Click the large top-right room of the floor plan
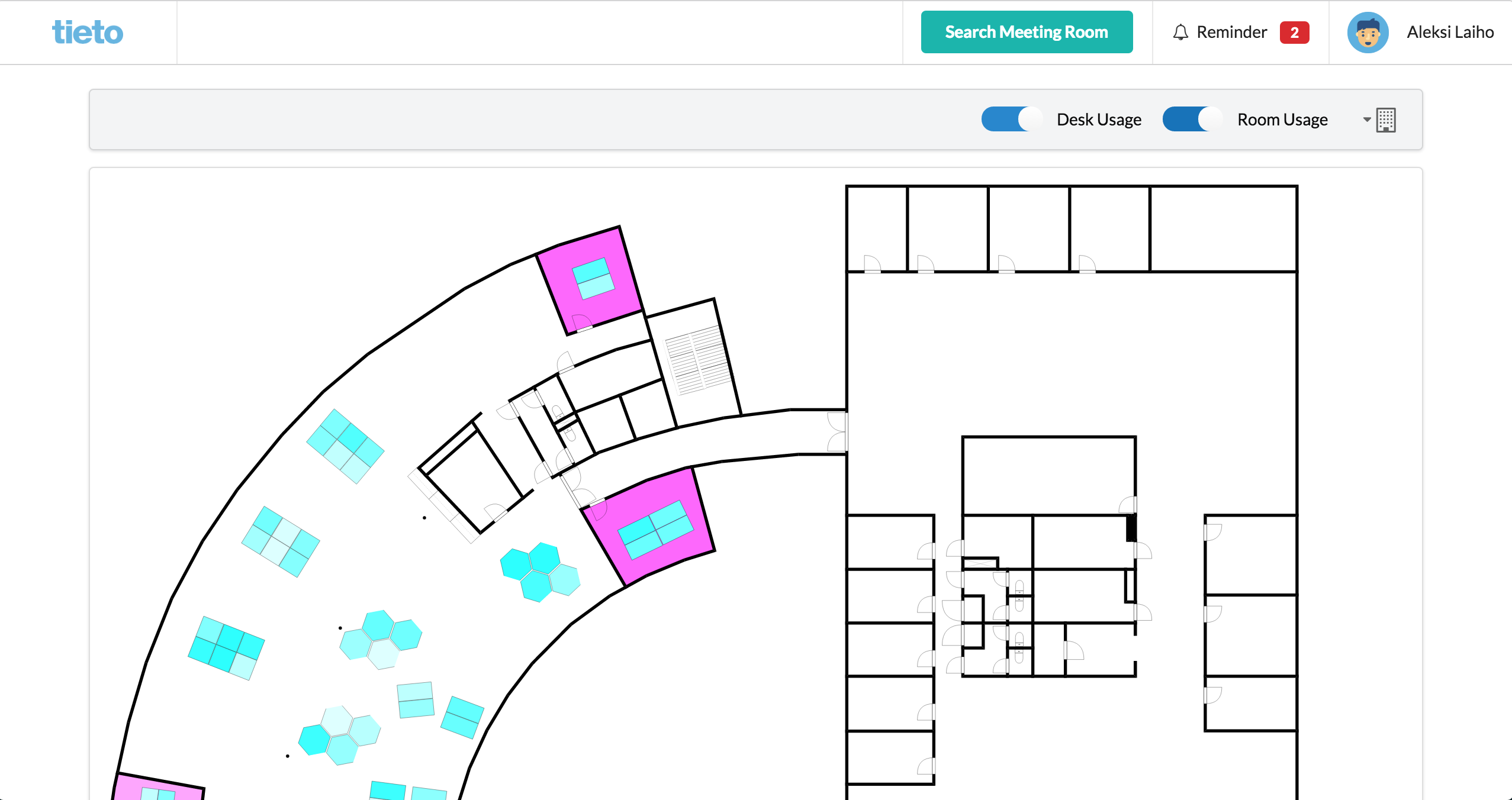The image size is (1512, 800). (x=1223, y=229)
